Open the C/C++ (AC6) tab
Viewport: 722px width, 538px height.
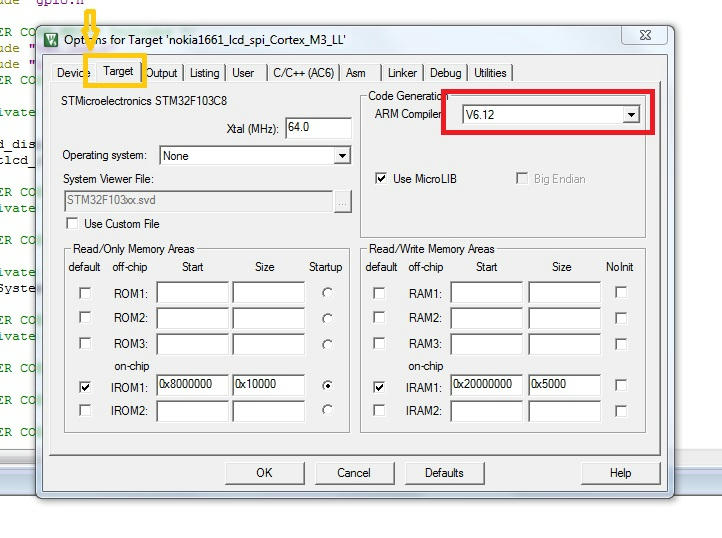303,73
